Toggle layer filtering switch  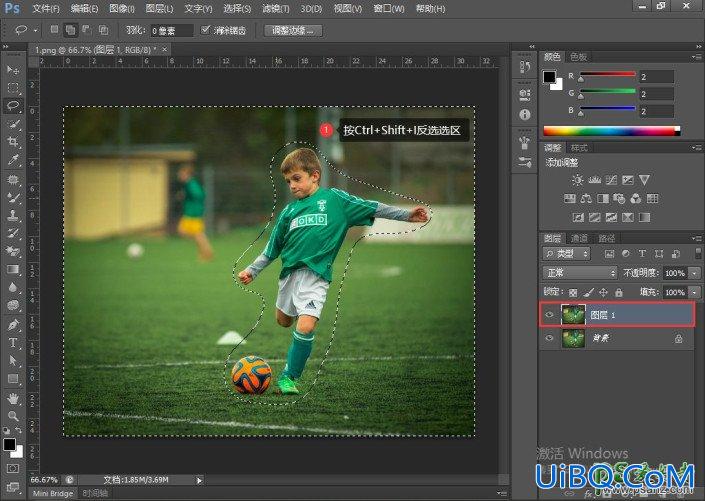tap(698, 253)
